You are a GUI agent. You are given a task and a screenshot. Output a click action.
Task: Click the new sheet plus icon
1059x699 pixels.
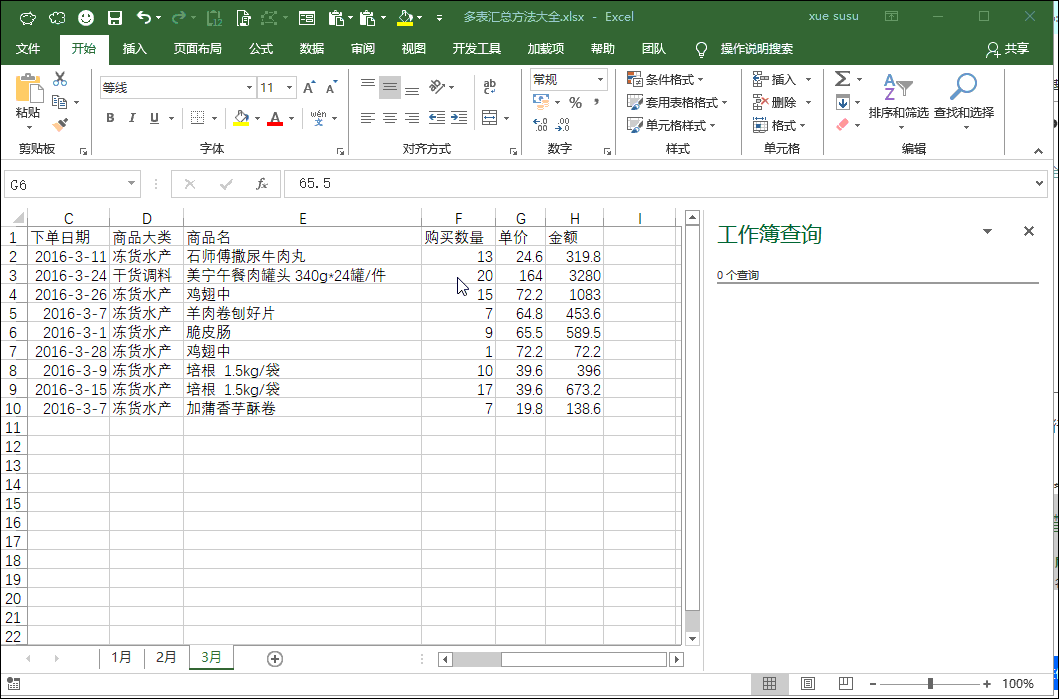click(275, 659)
